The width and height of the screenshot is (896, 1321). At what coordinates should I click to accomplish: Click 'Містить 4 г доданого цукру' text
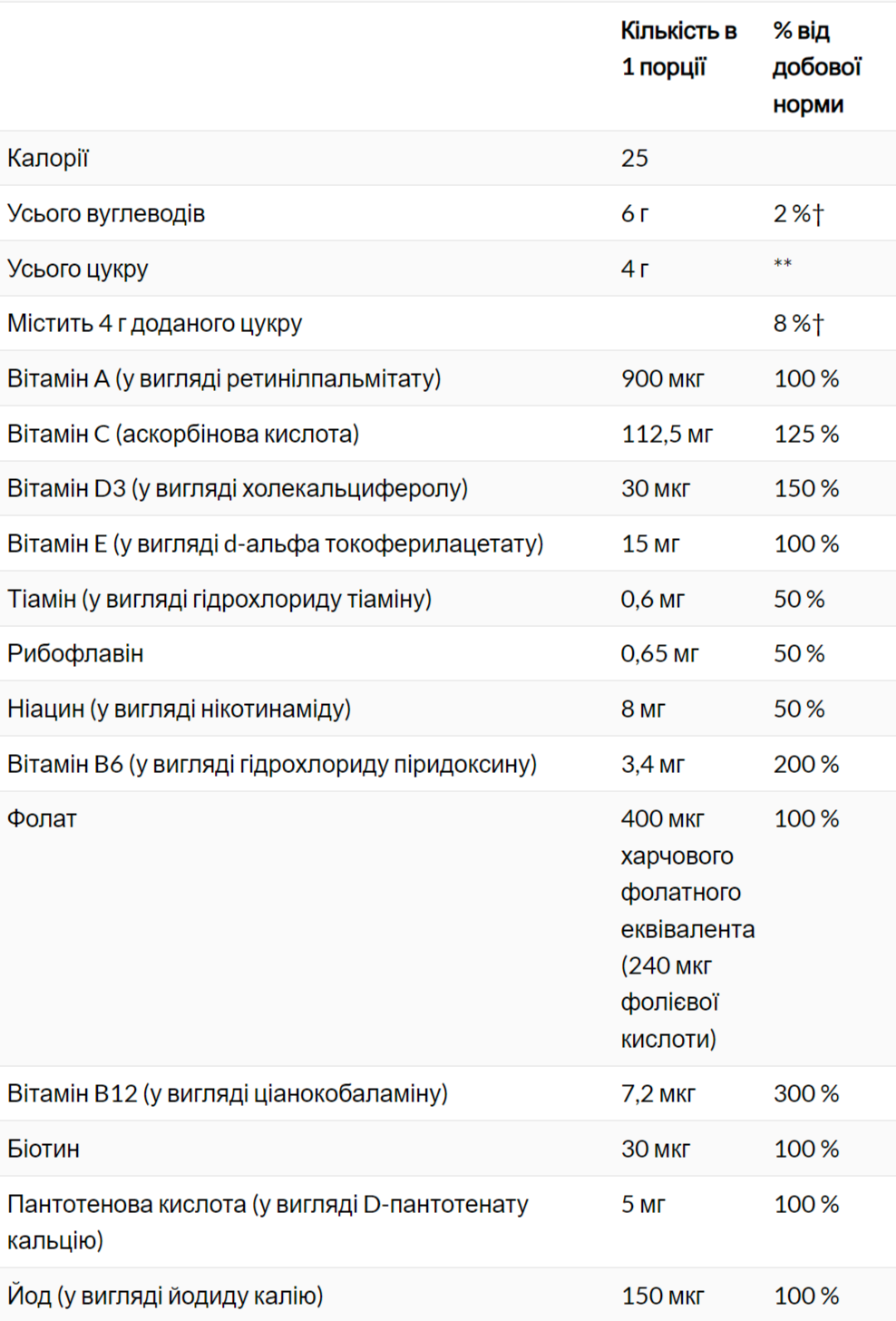point(154,324)
